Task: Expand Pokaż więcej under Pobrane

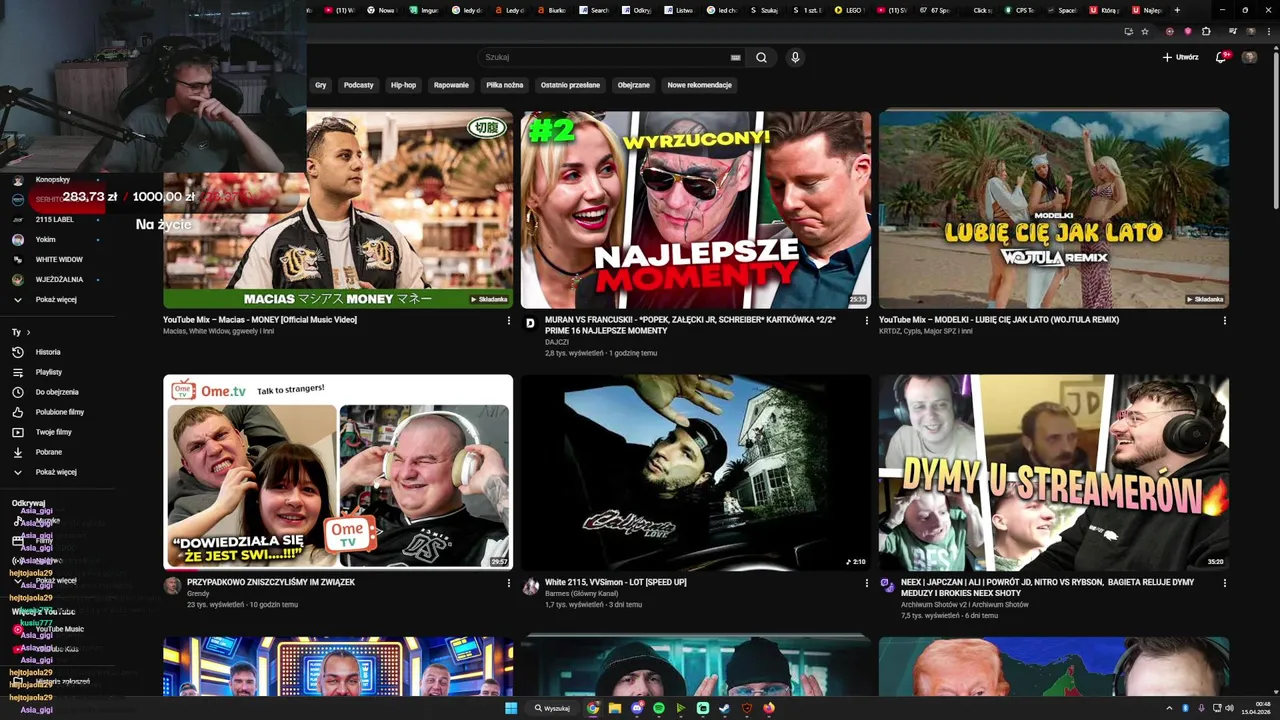Action: tap(58, 472)
